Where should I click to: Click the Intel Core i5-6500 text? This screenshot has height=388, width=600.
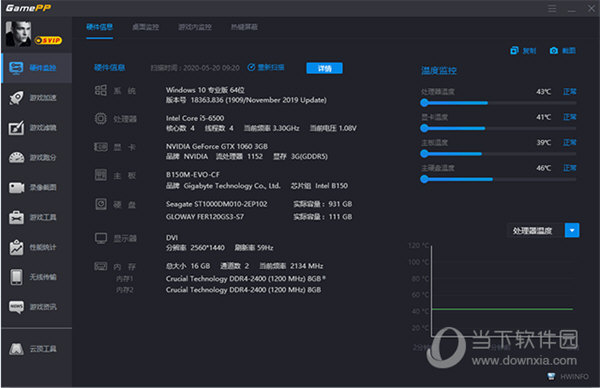195,118
